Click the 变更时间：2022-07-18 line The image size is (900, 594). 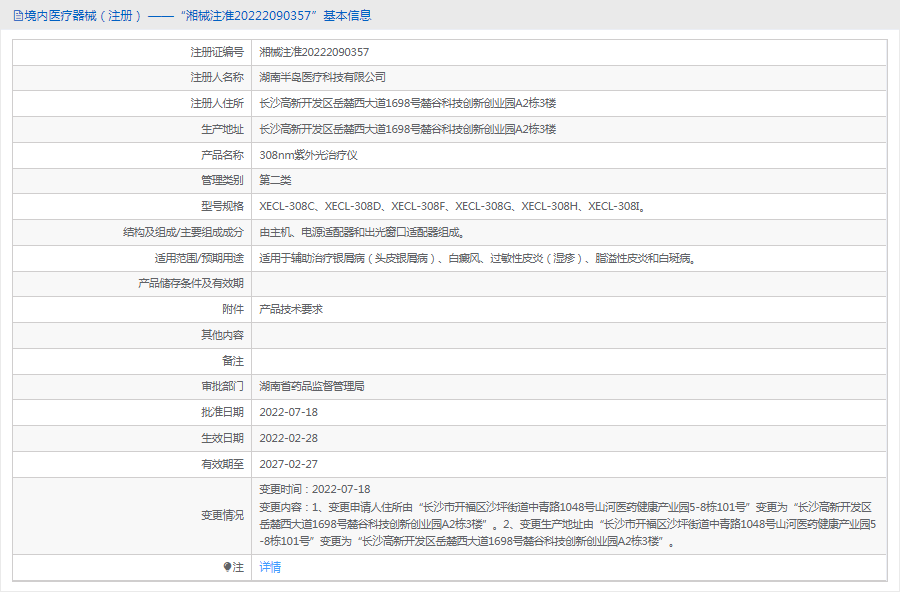coord(315,489)
